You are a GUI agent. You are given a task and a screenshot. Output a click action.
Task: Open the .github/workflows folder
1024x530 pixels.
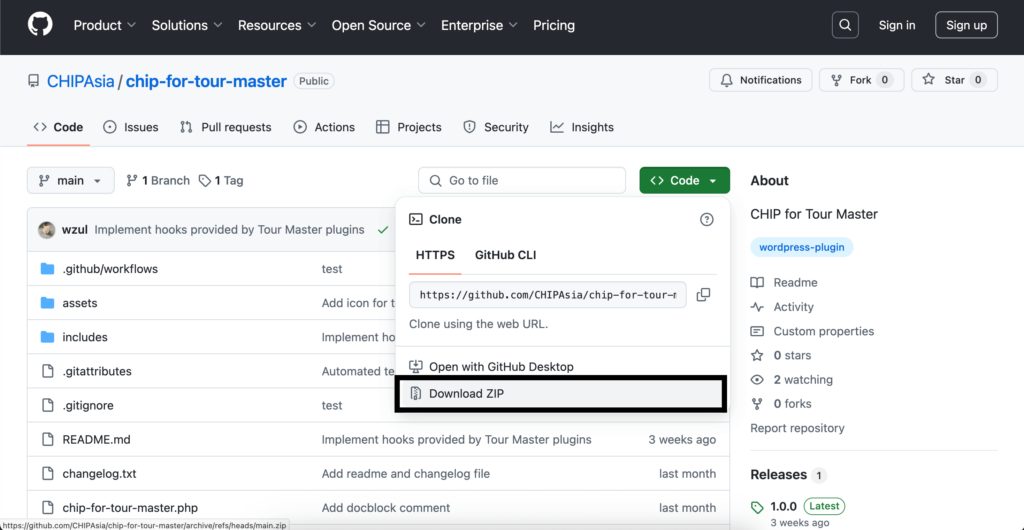click(110, 269)
